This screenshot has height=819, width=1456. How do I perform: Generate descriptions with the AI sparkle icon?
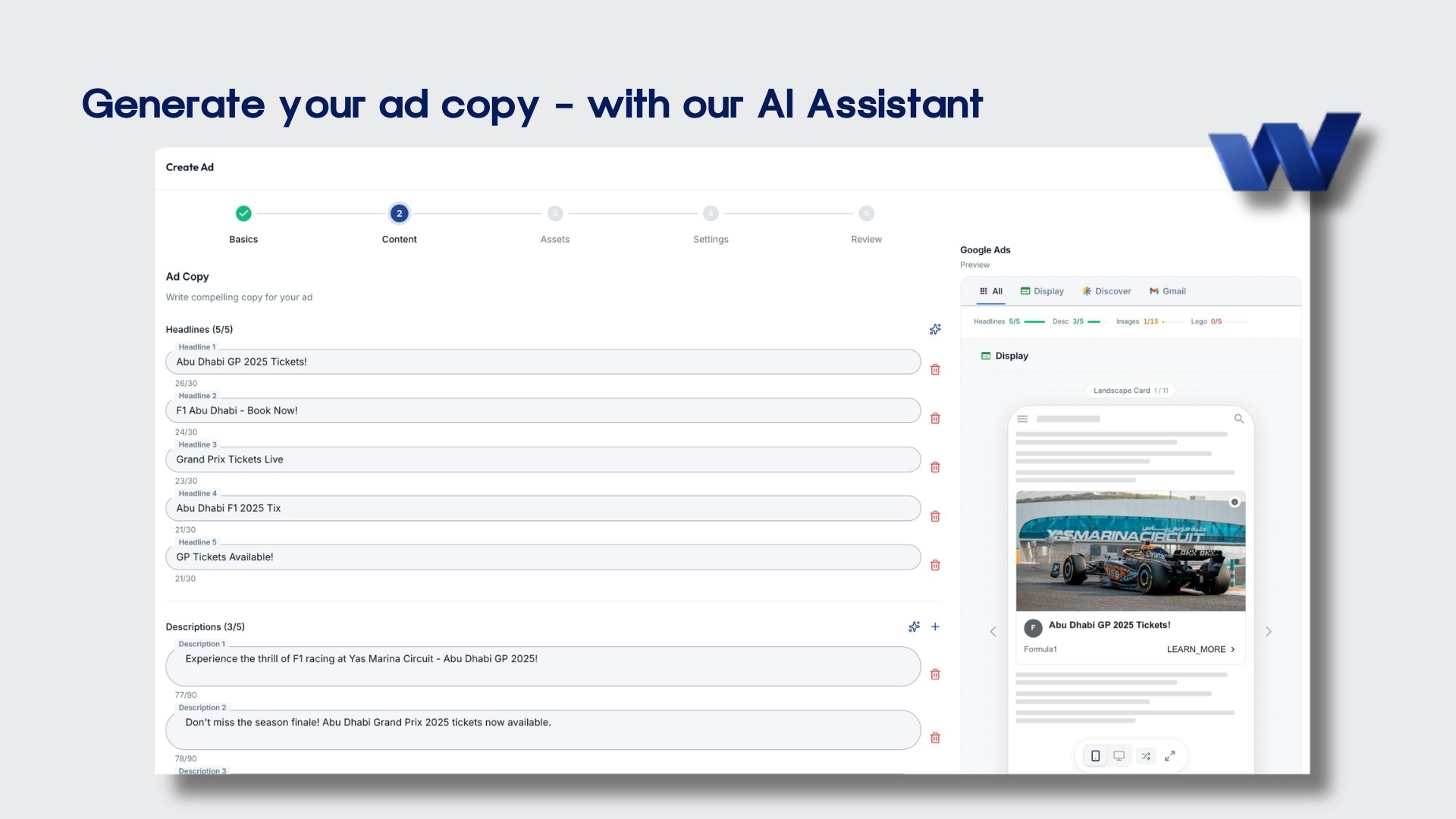[914, 627]
